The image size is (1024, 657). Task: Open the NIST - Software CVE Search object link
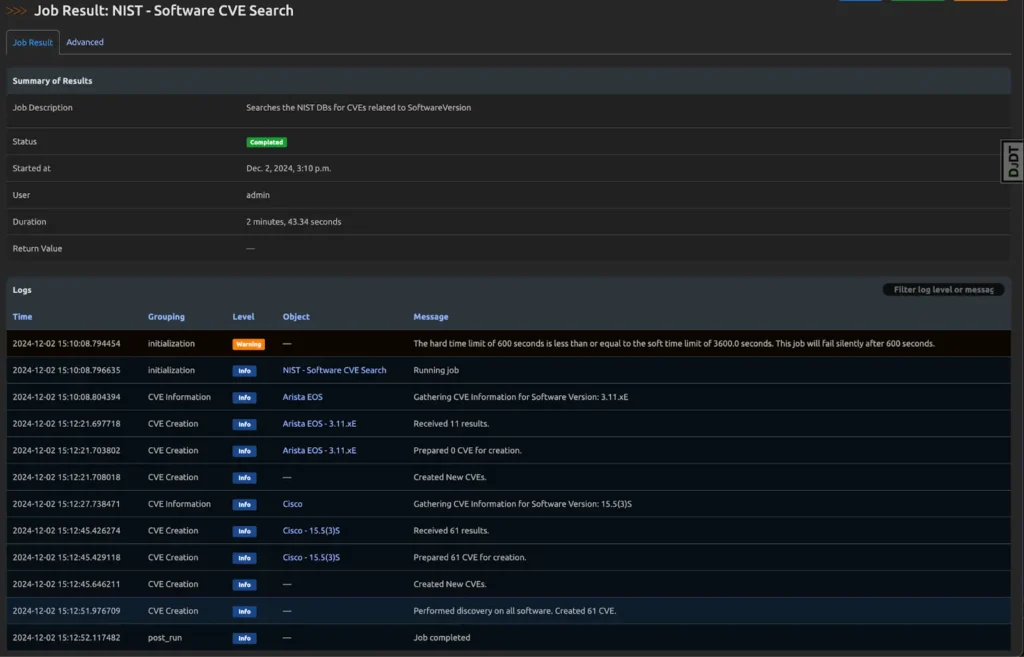point(334,371)
